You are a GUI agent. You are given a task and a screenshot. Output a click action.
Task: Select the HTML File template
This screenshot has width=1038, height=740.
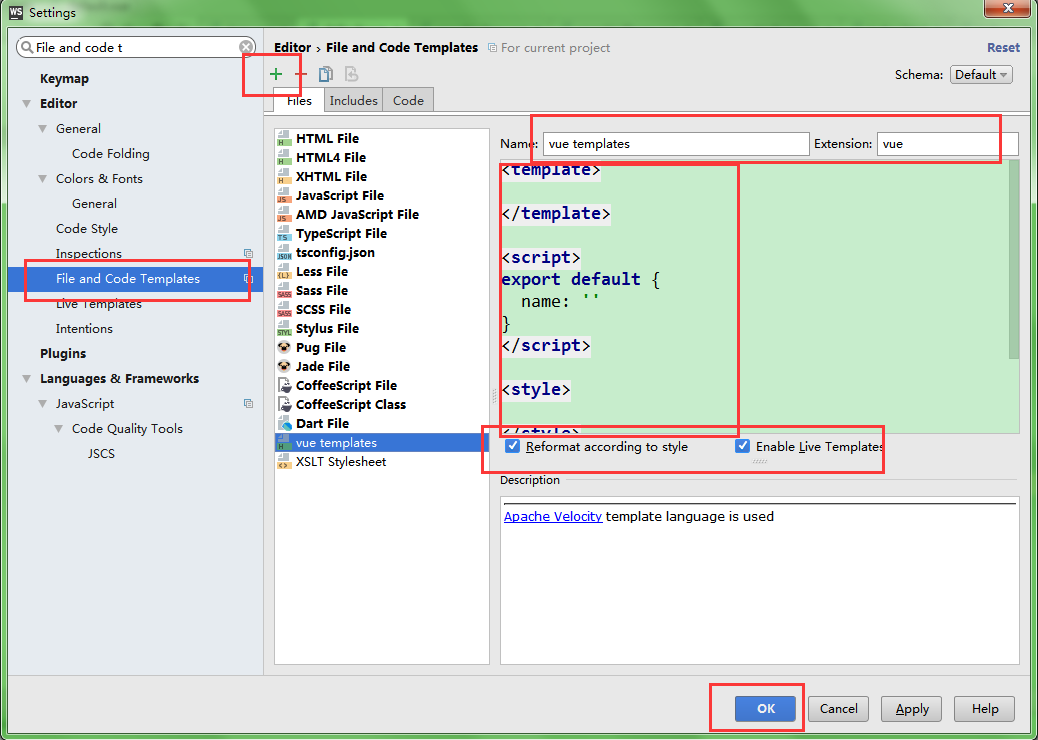(x=382, y=138)
